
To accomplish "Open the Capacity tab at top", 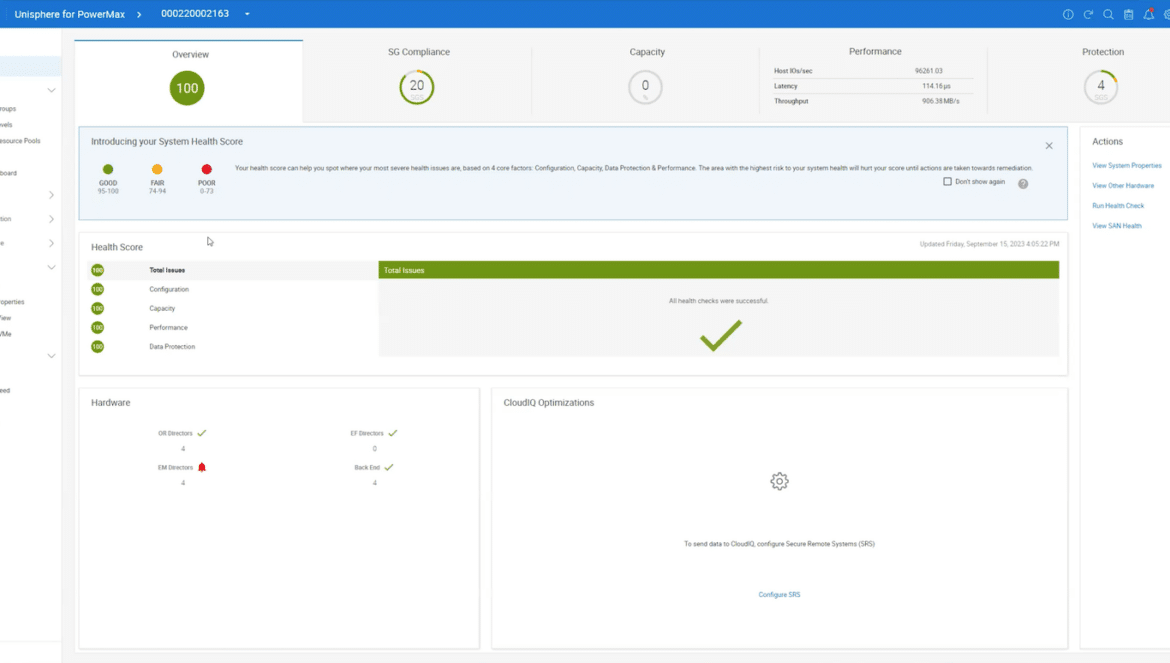I will tap(646, 81).
